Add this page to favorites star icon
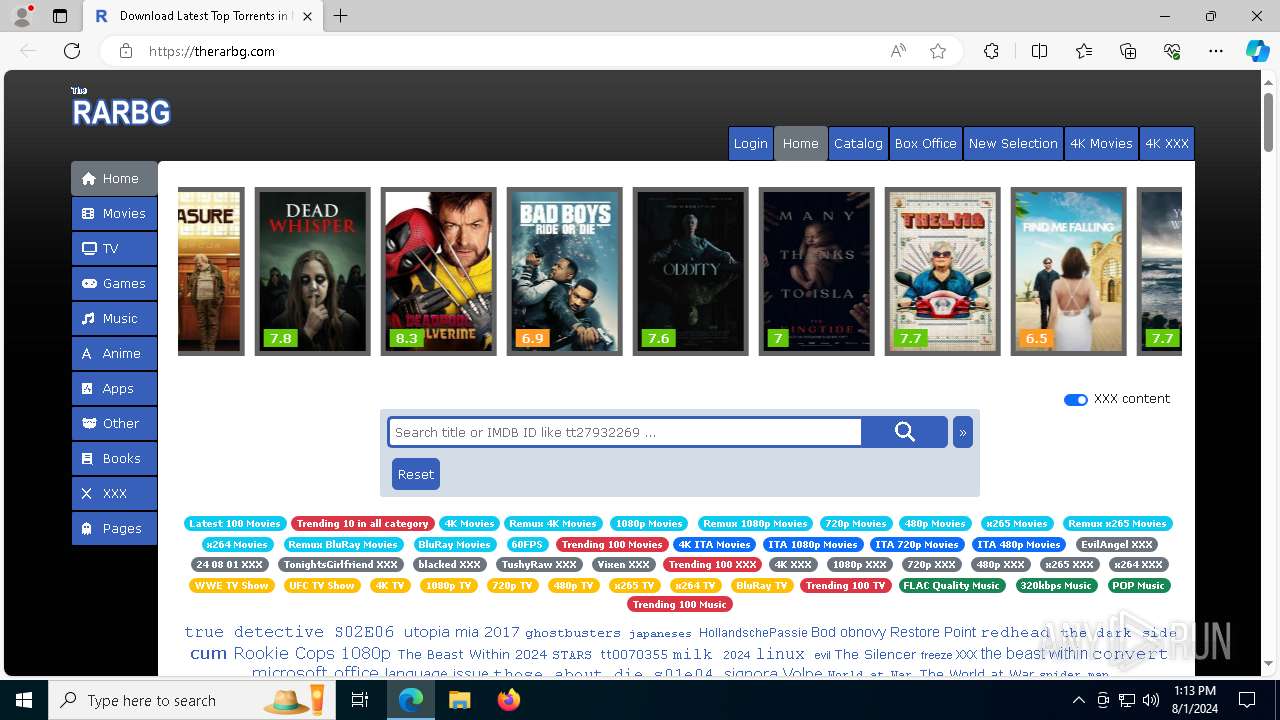Screen dimensions: 1280x720 coord(938,51)
